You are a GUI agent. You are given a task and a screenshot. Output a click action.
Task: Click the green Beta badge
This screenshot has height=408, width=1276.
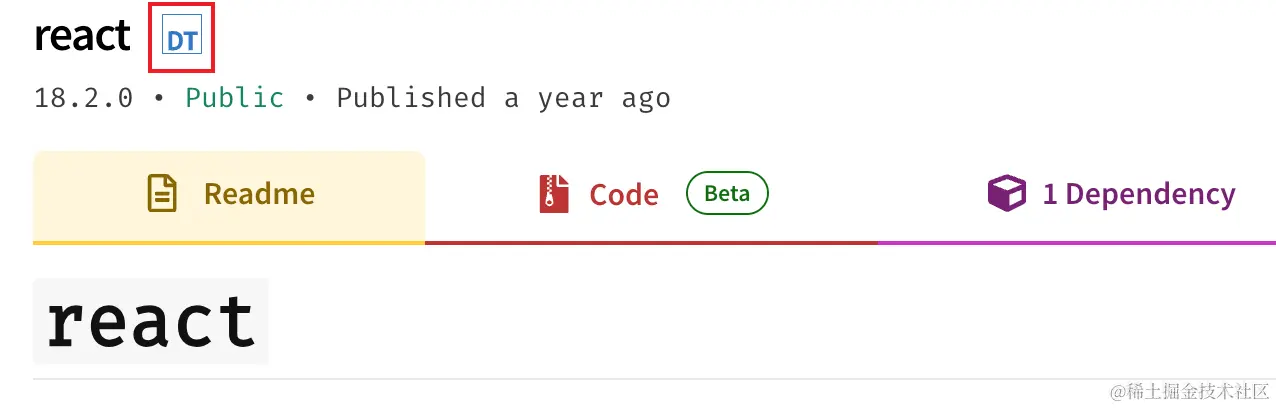coord(727,193)
